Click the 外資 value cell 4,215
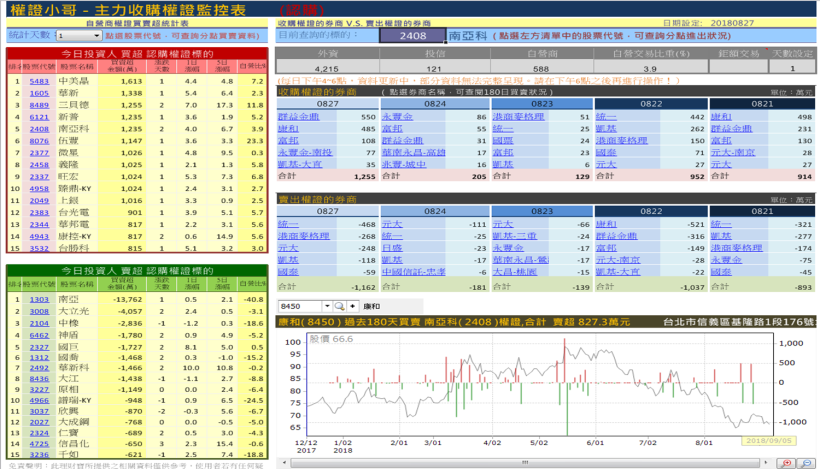Screen dimensions: 820x469 coord(327,68)
